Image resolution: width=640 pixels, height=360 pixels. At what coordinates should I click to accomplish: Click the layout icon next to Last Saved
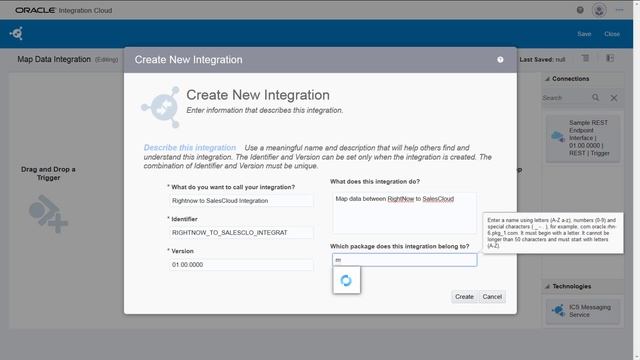[x=585, y=58]
